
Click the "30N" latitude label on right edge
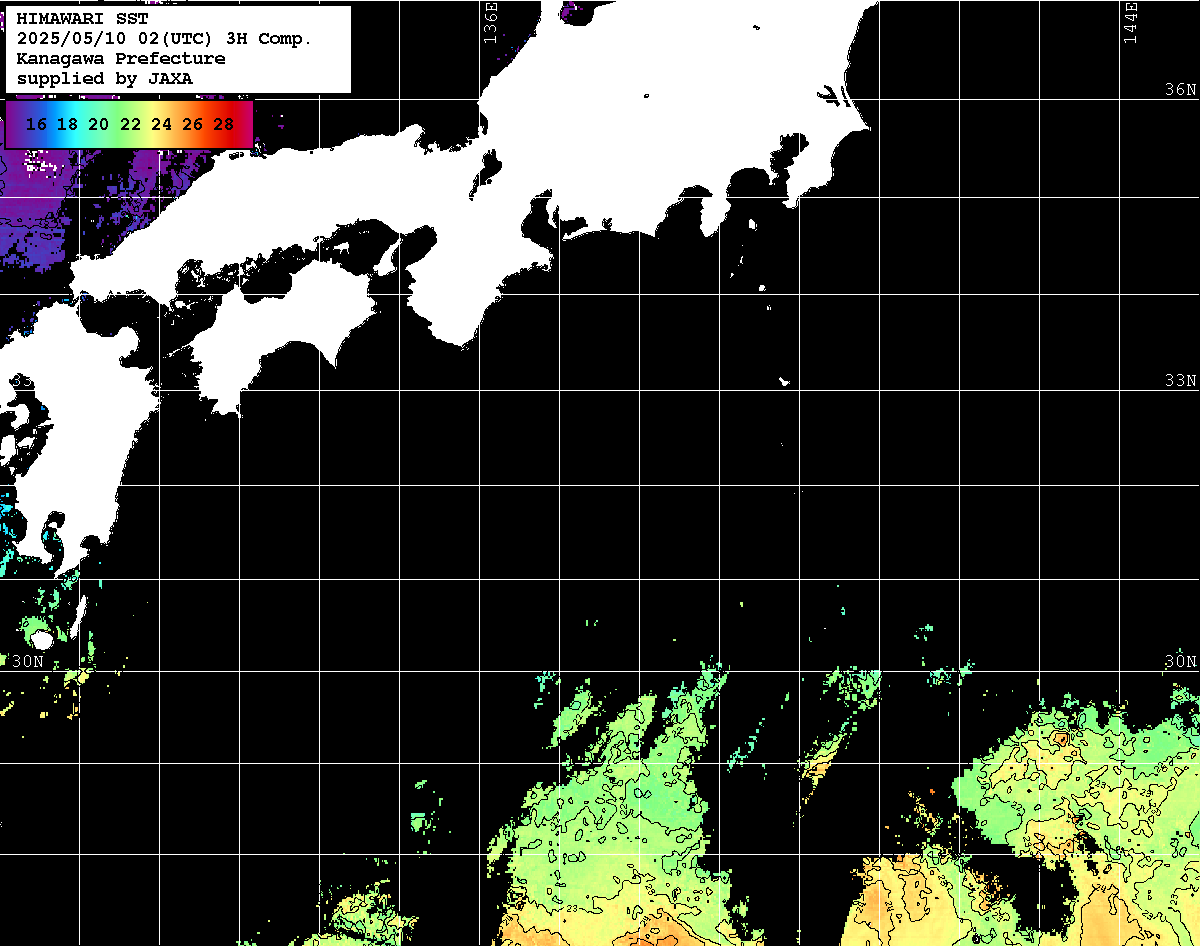[1180, 662]
